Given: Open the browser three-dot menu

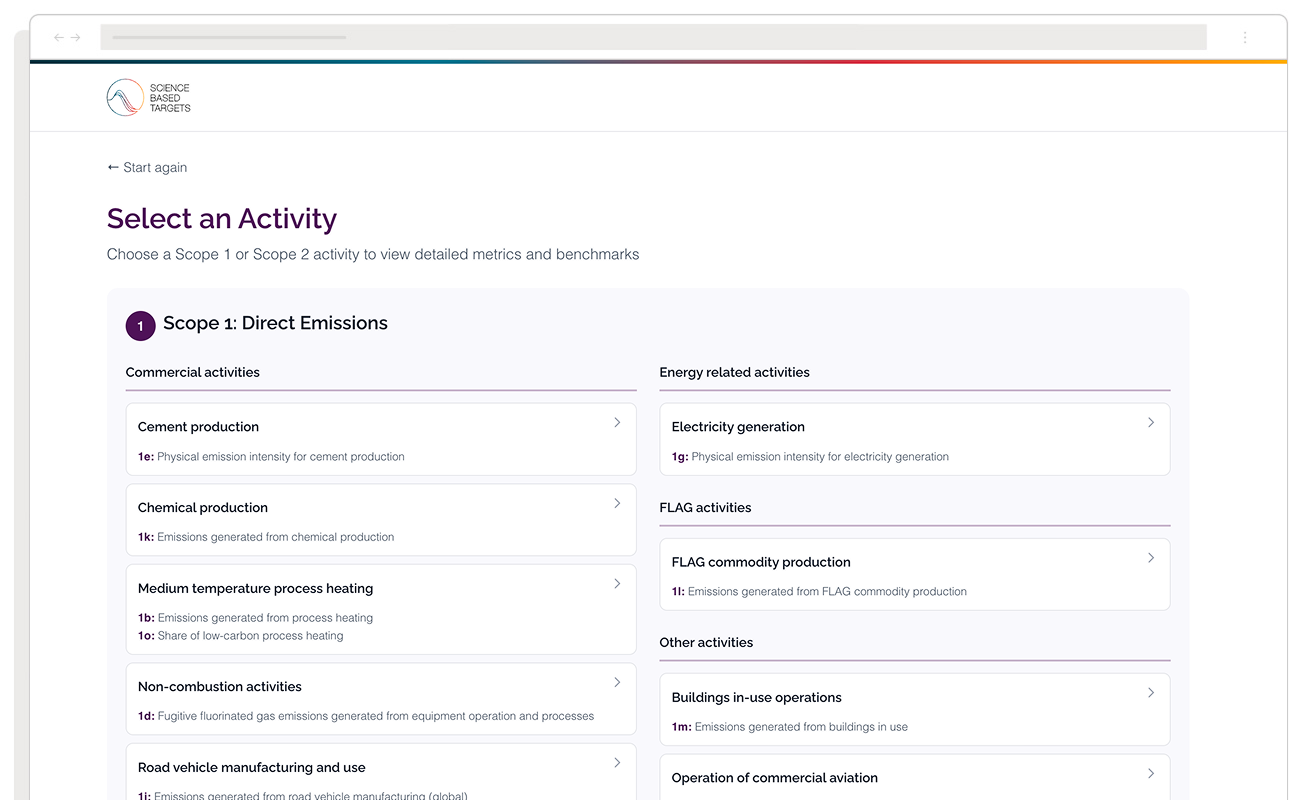Looking at the screenshot, I should click(1245, 38).
